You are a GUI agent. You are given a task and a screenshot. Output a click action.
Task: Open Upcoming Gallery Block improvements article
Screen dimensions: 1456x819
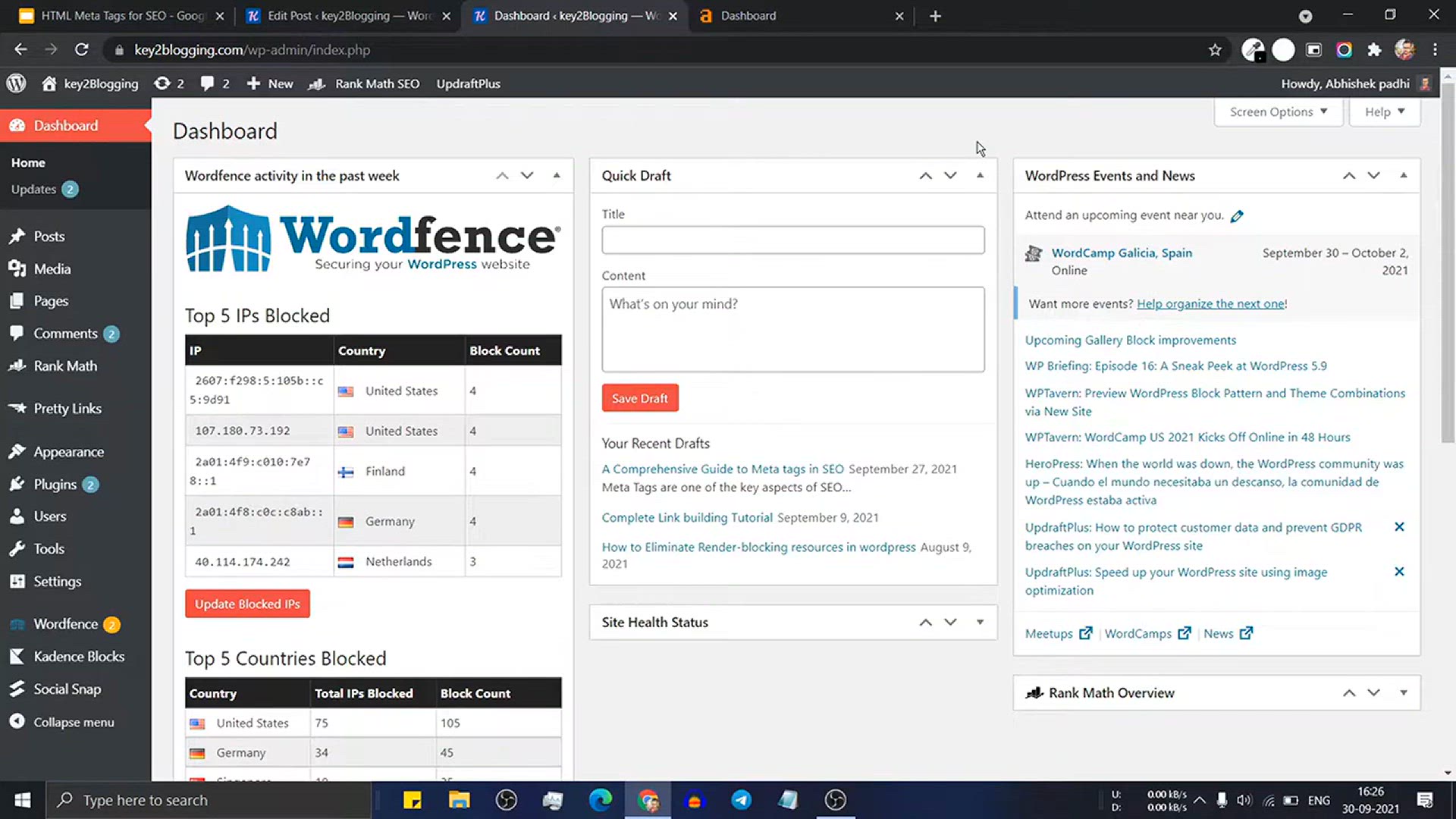coord(1131,340)
